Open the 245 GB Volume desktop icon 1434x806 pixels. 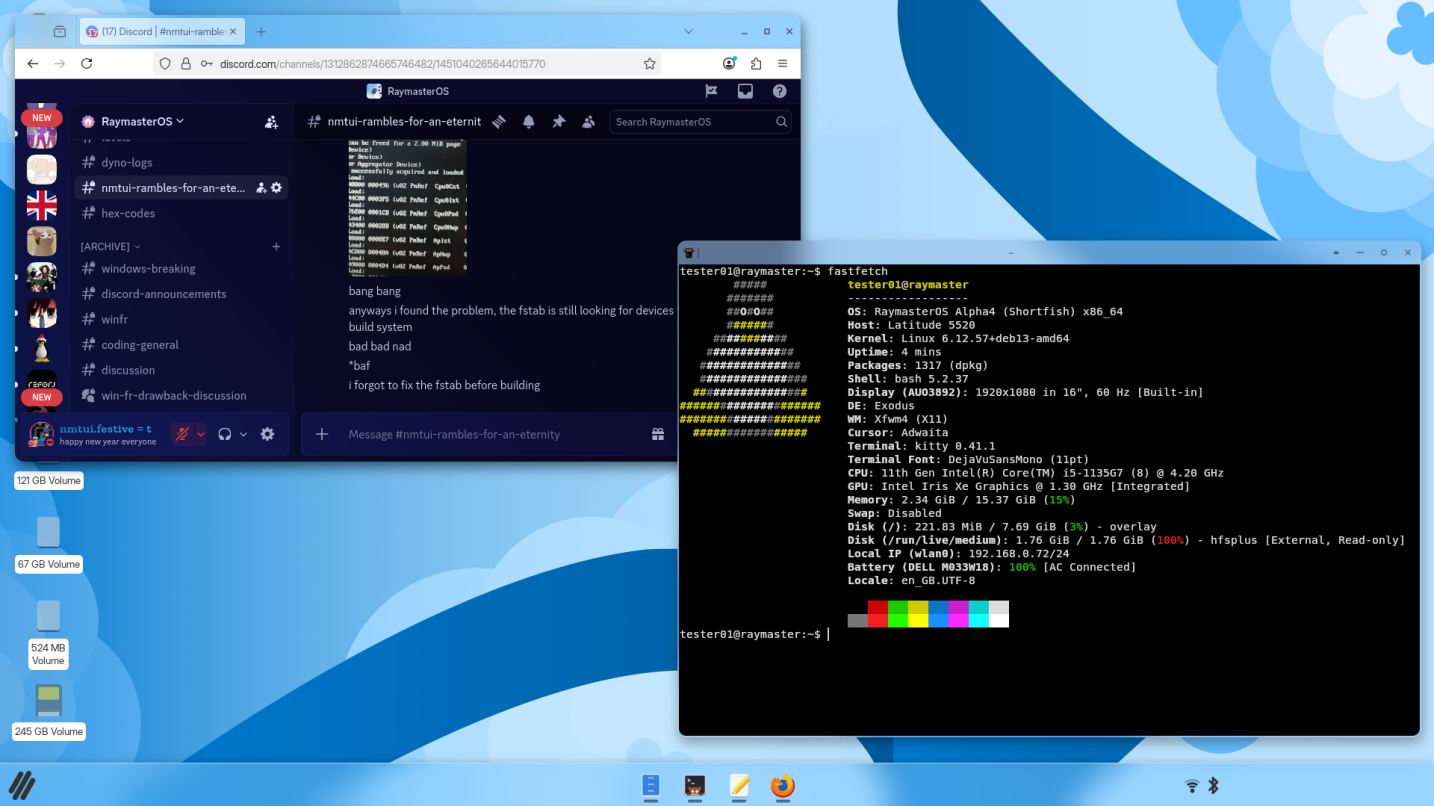[x=49, y=711]
